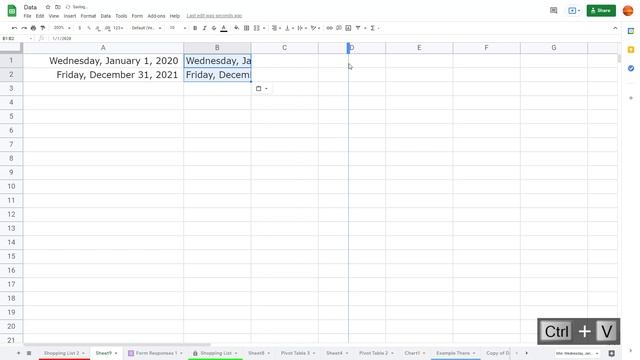Open the paste options dropdown

pyautogui.click(x=262, y=89)
